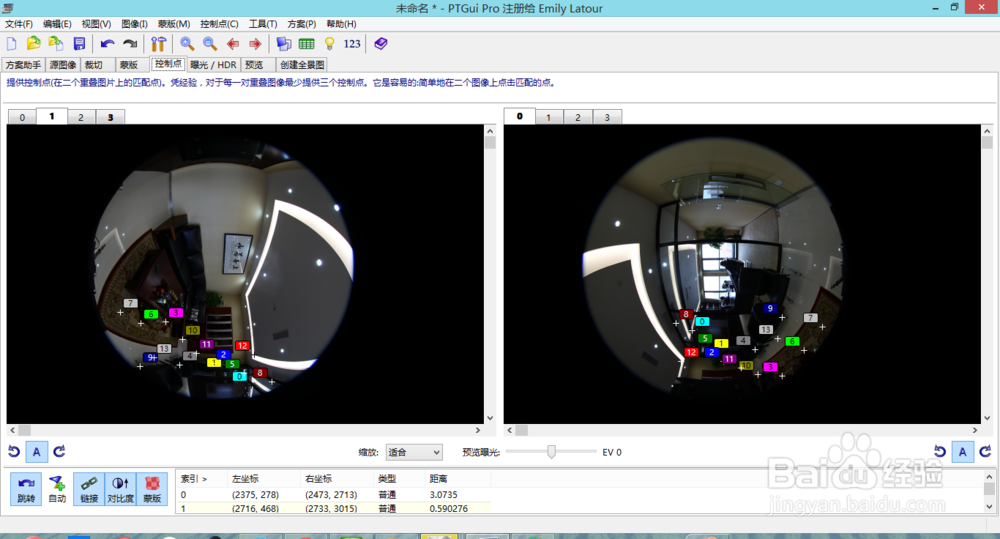Image resolution: width=1000 pixels, height=539 pixels.
Task: Save the project using floppy icon
Action: coord(79,43)
